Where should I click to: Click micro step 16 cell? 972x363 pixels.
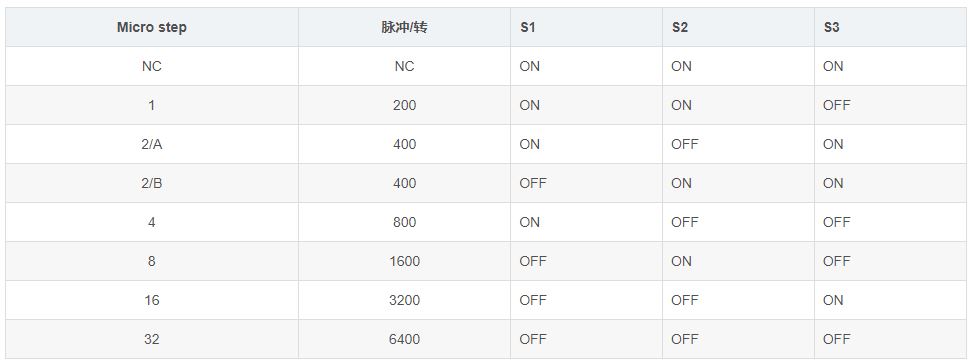coord(152,300)
